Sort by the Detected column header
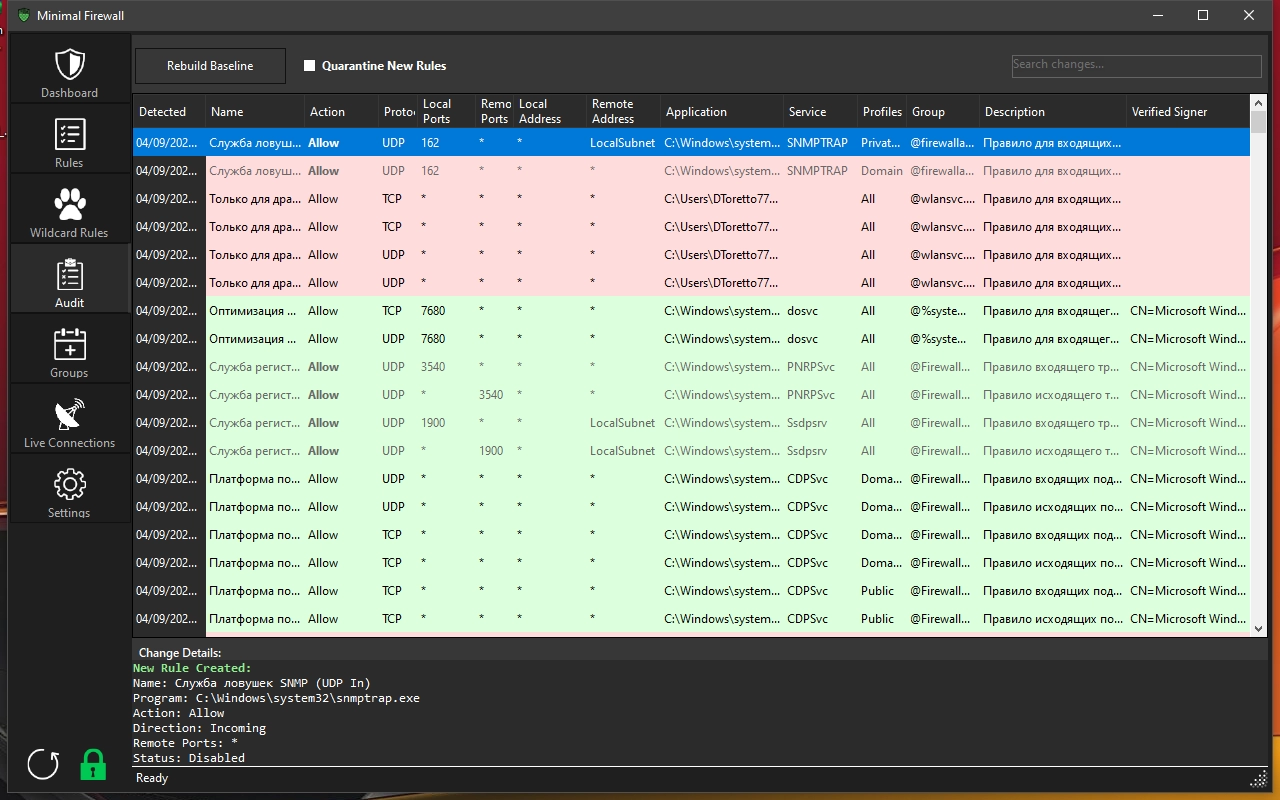 click(x=163, y=112)
